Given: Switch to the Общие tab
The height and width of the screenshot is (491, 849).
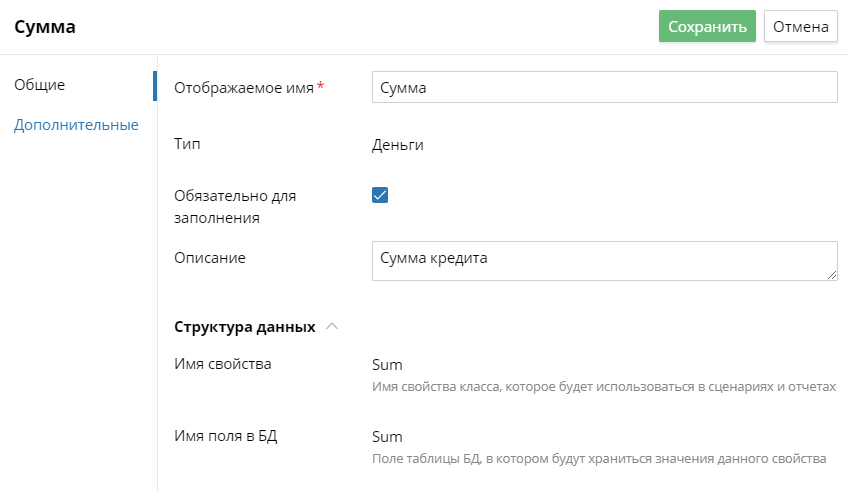Looking at the screenshot, I should tap(40, 85).
